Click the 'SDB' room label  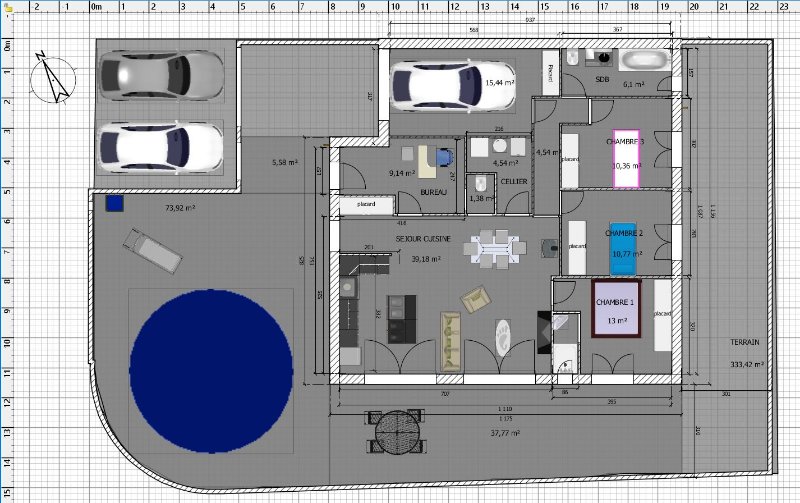point(602,80)
